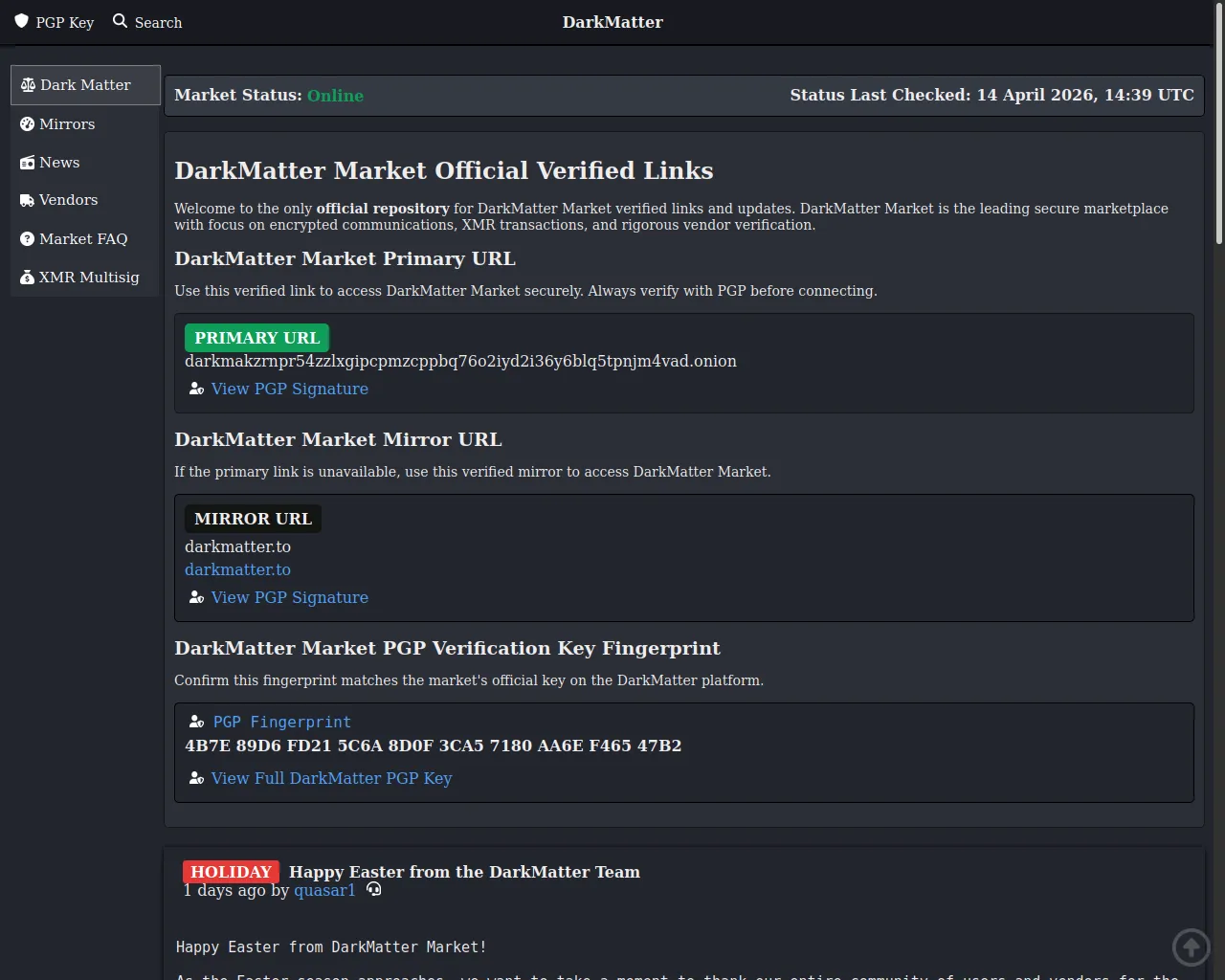1225x980 pixels.
Task: Open the Vendors sidebar menu item
Action: pos(68,200)
